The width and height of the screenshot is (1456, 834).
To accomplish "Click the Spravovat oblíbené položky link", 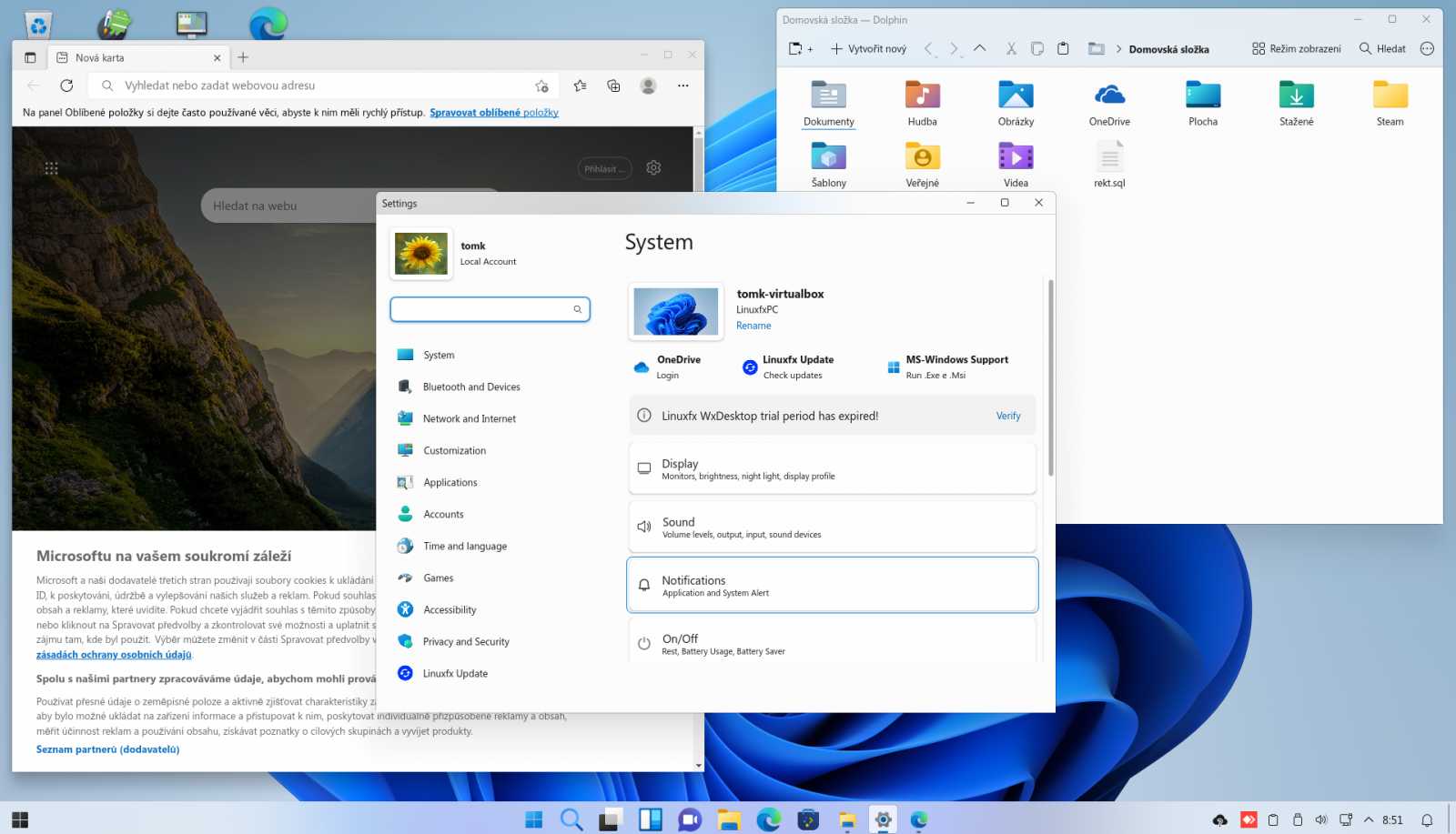I will click(x=494, y=113).
